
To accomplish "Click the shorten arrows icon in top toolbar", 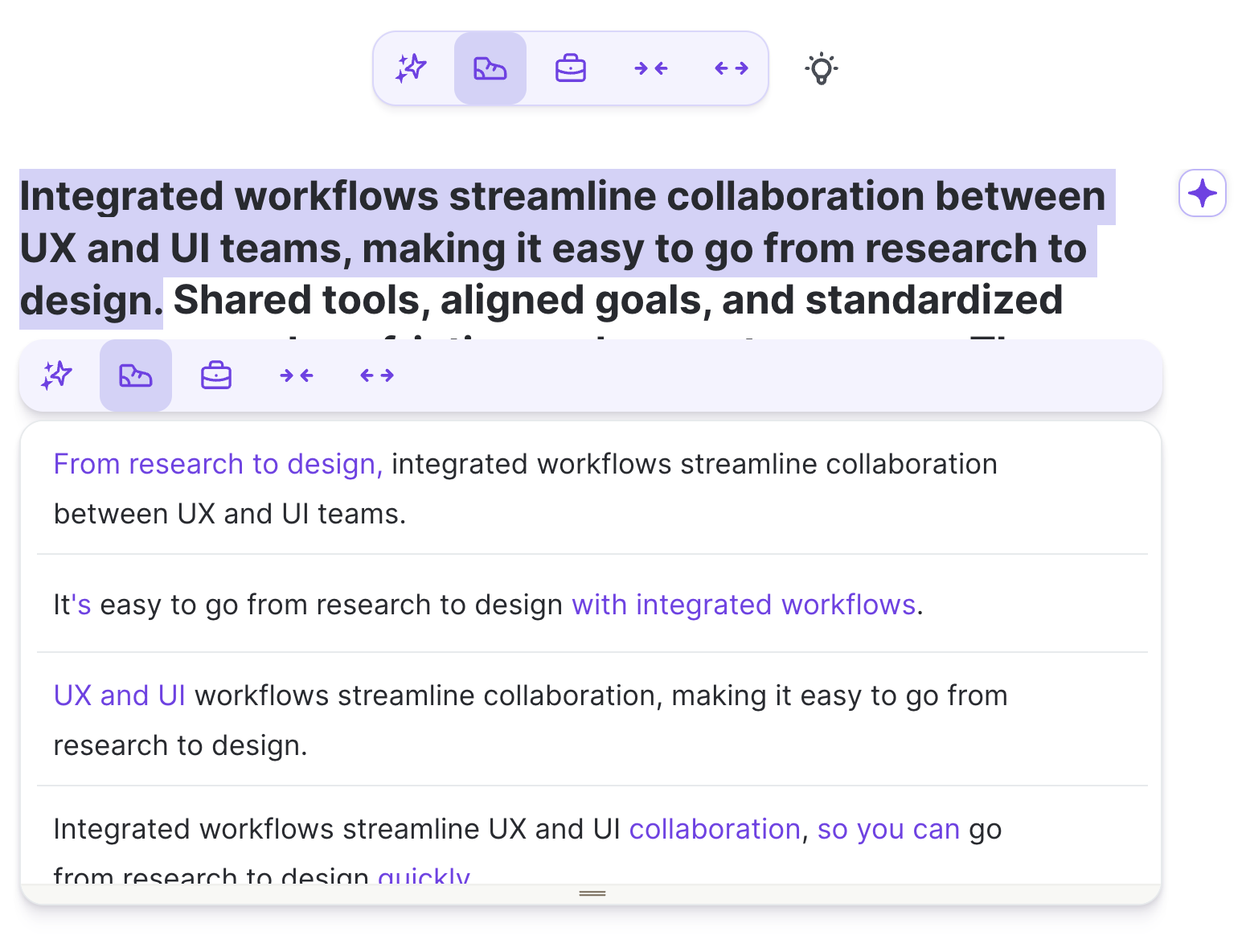I will point(650,68).
